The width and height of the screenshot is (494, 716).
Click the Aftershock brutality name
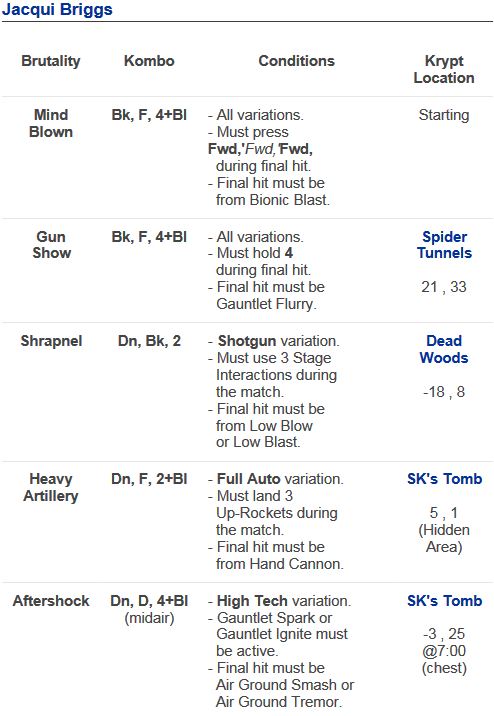pos(51,601)
